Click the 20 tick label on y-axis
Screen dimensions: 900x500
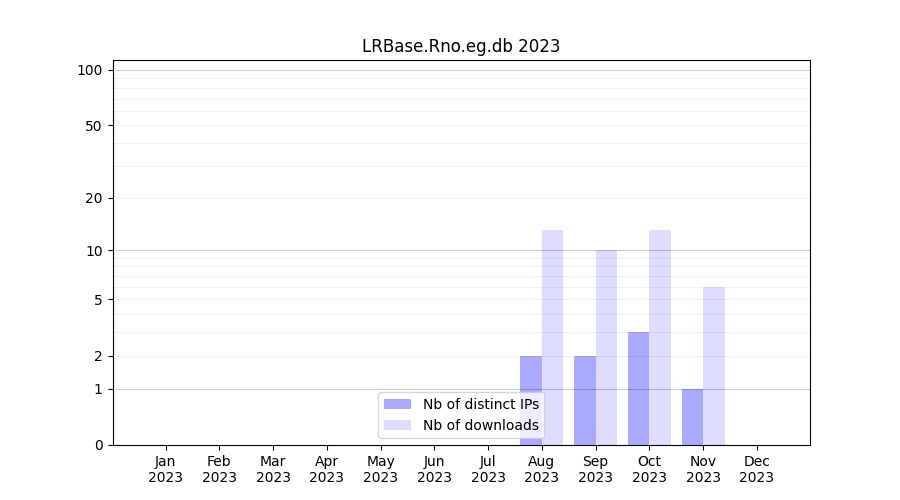pyautogui.click(x=94, y=198)
